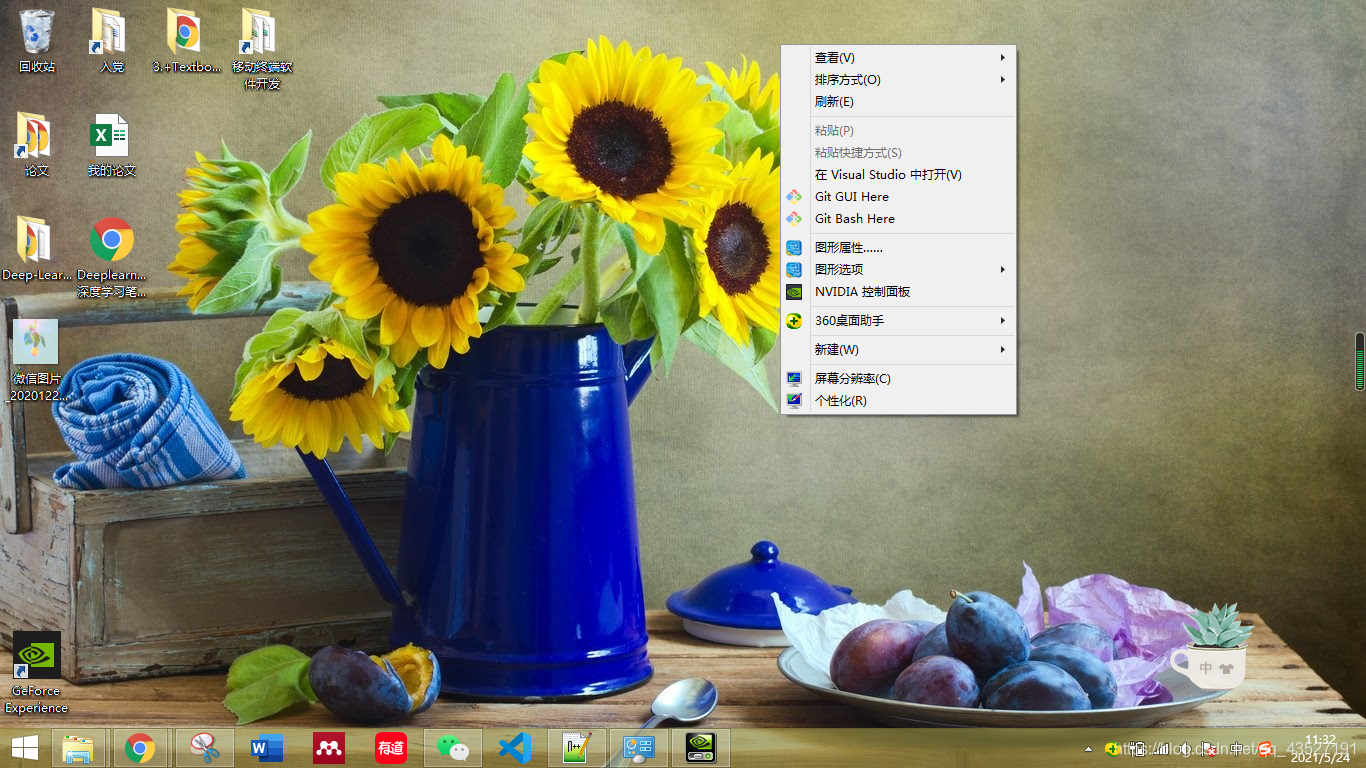Click the 360 green plus tray icon
1366x768 pixels.
click(1112, 748)
